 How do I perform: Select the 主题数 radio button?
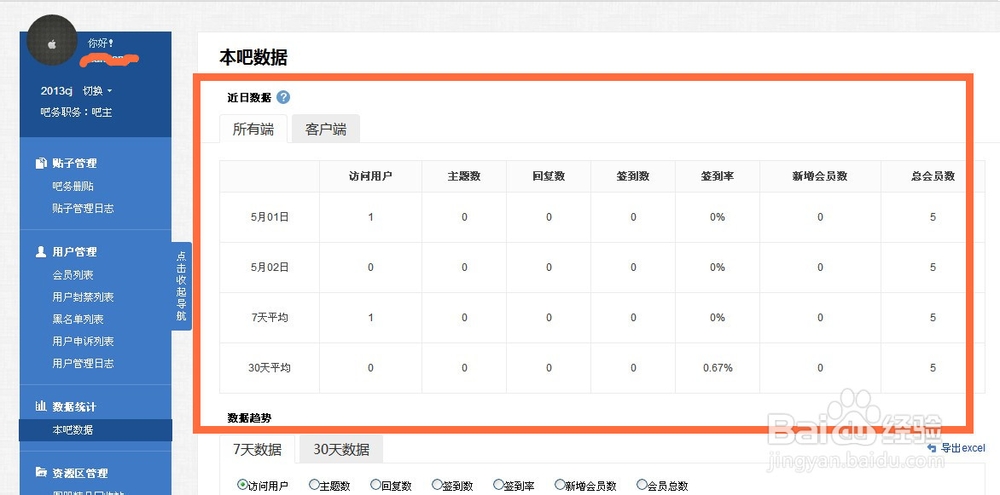pos(314,485)
